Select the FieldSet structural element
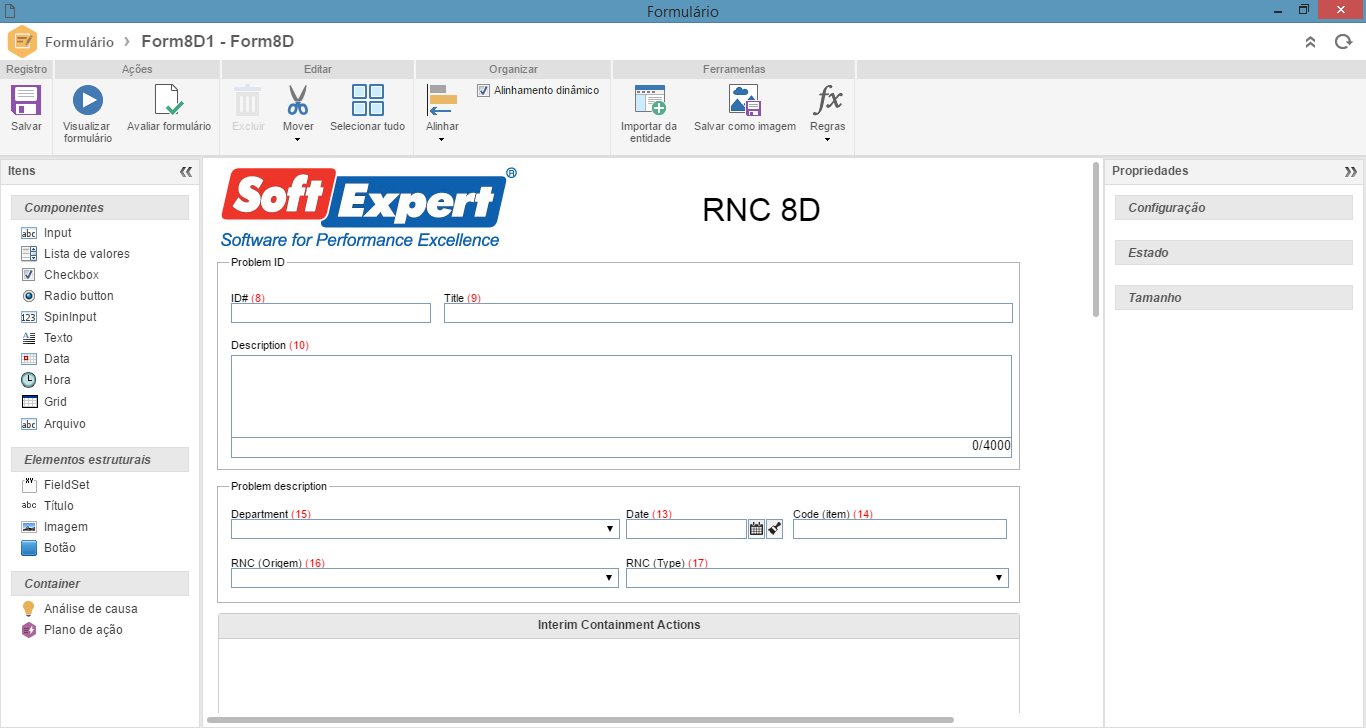 coord(55,485)
